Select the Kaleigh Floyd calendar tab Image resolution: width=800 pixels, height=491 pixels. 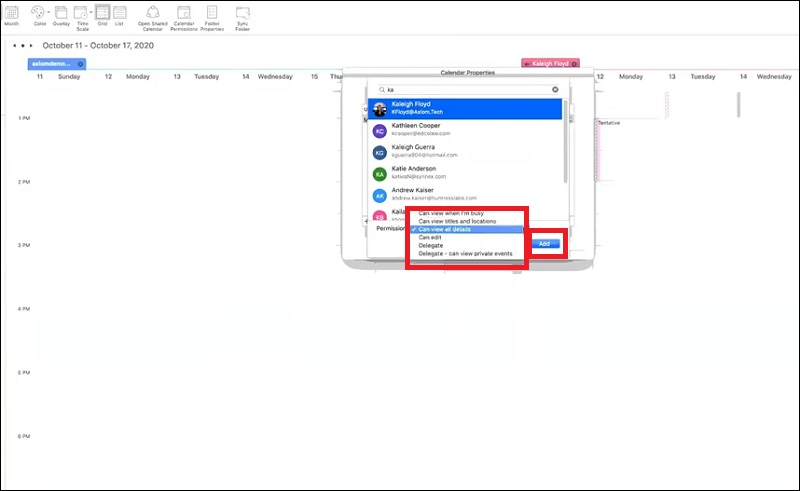click(x=549, y=64)
